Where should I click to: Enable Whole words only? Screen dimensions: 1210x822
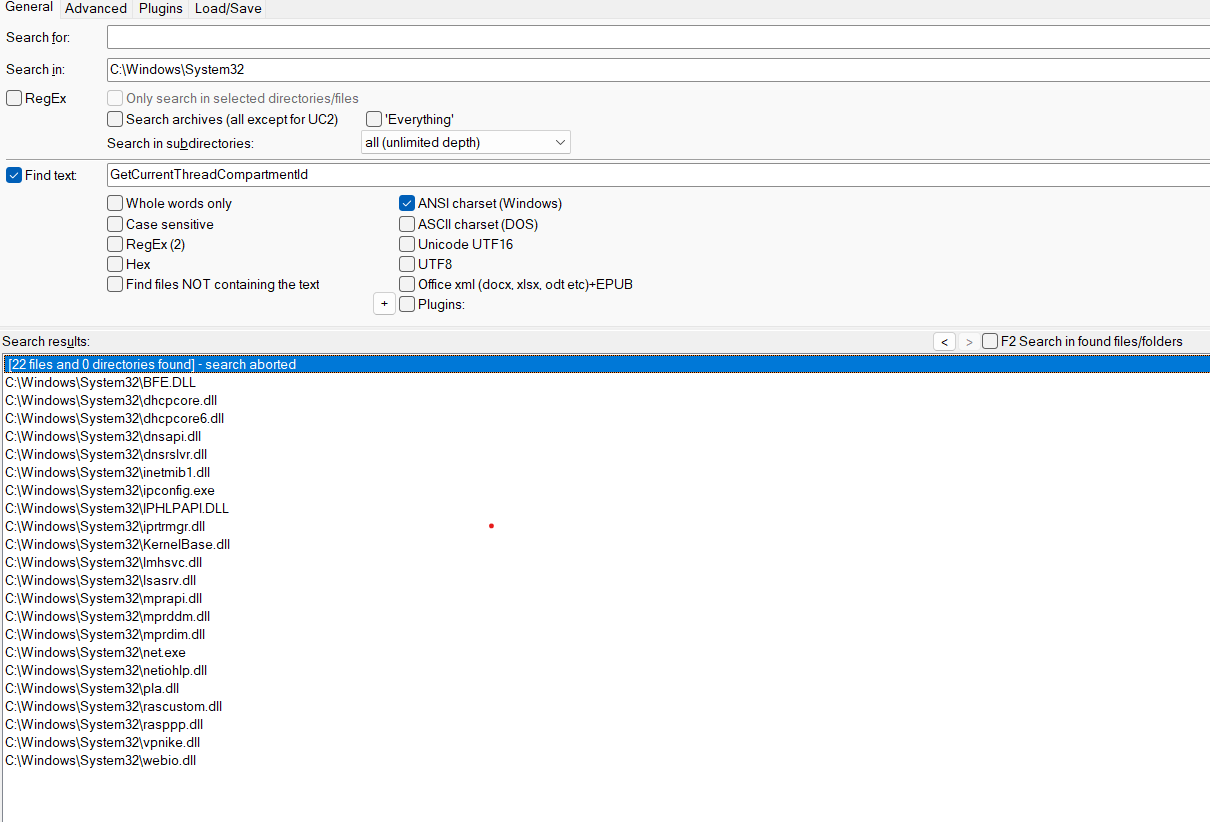(x=116, y=203)
